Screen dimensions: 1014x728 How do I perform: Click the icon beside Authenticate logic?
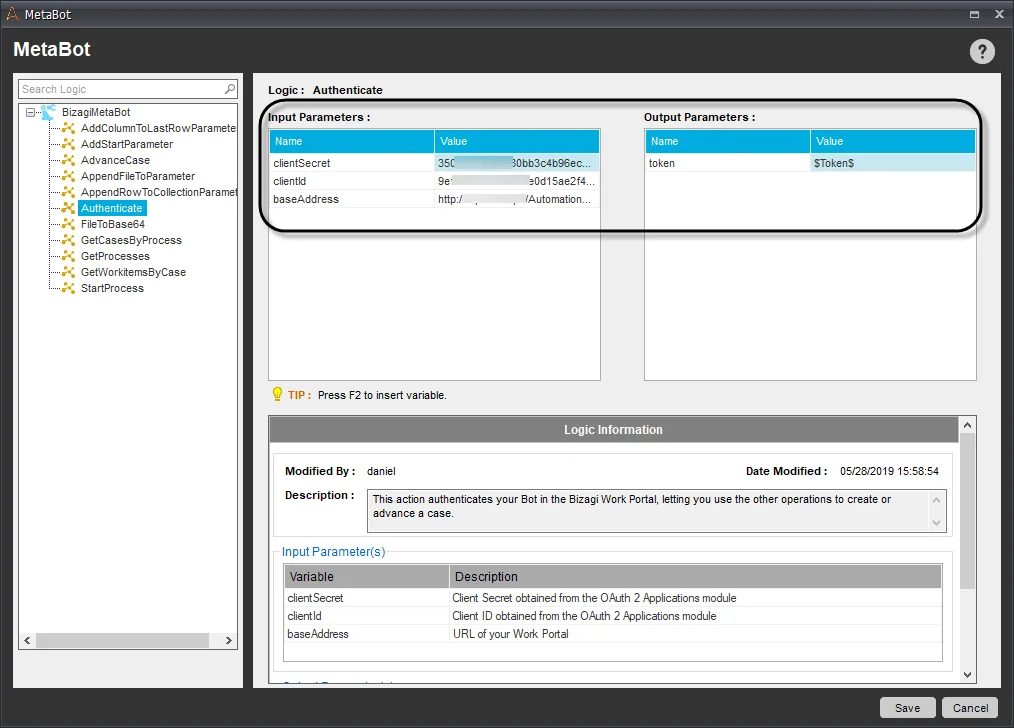tap(68, 208)
